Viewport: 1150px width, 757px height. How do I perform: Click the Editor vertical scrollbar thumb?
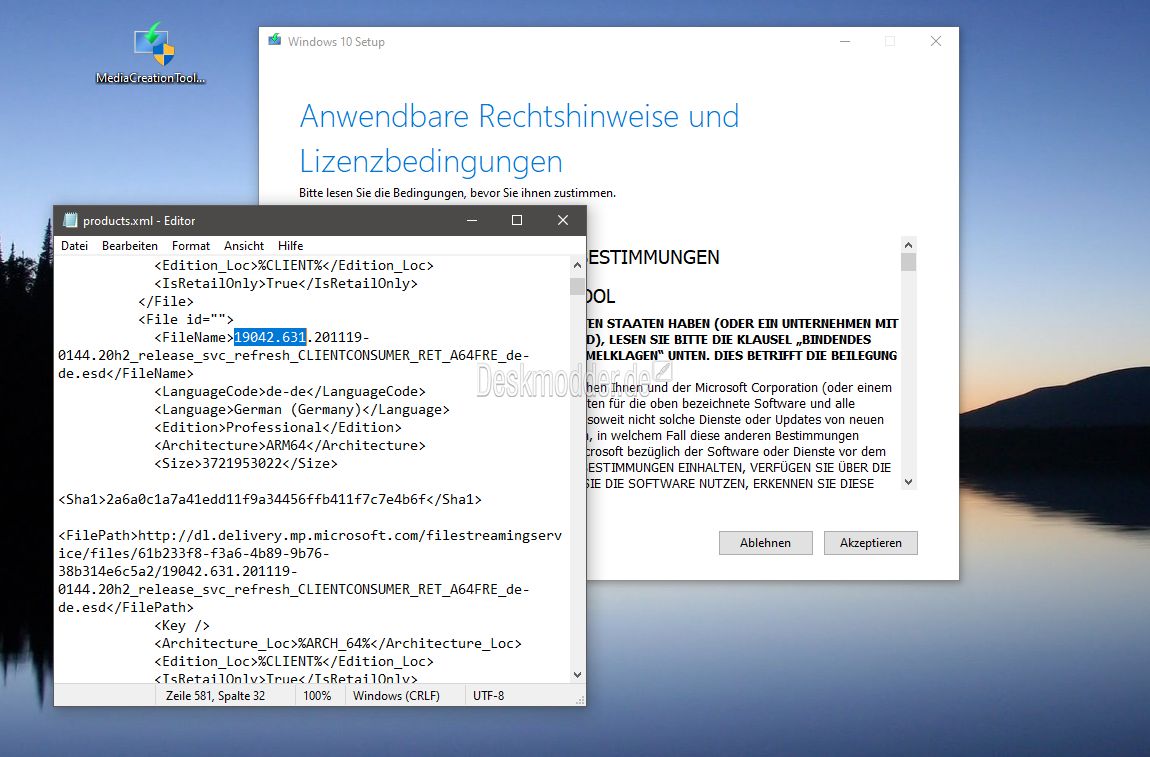pyautogui.click(x=577, y=286)
